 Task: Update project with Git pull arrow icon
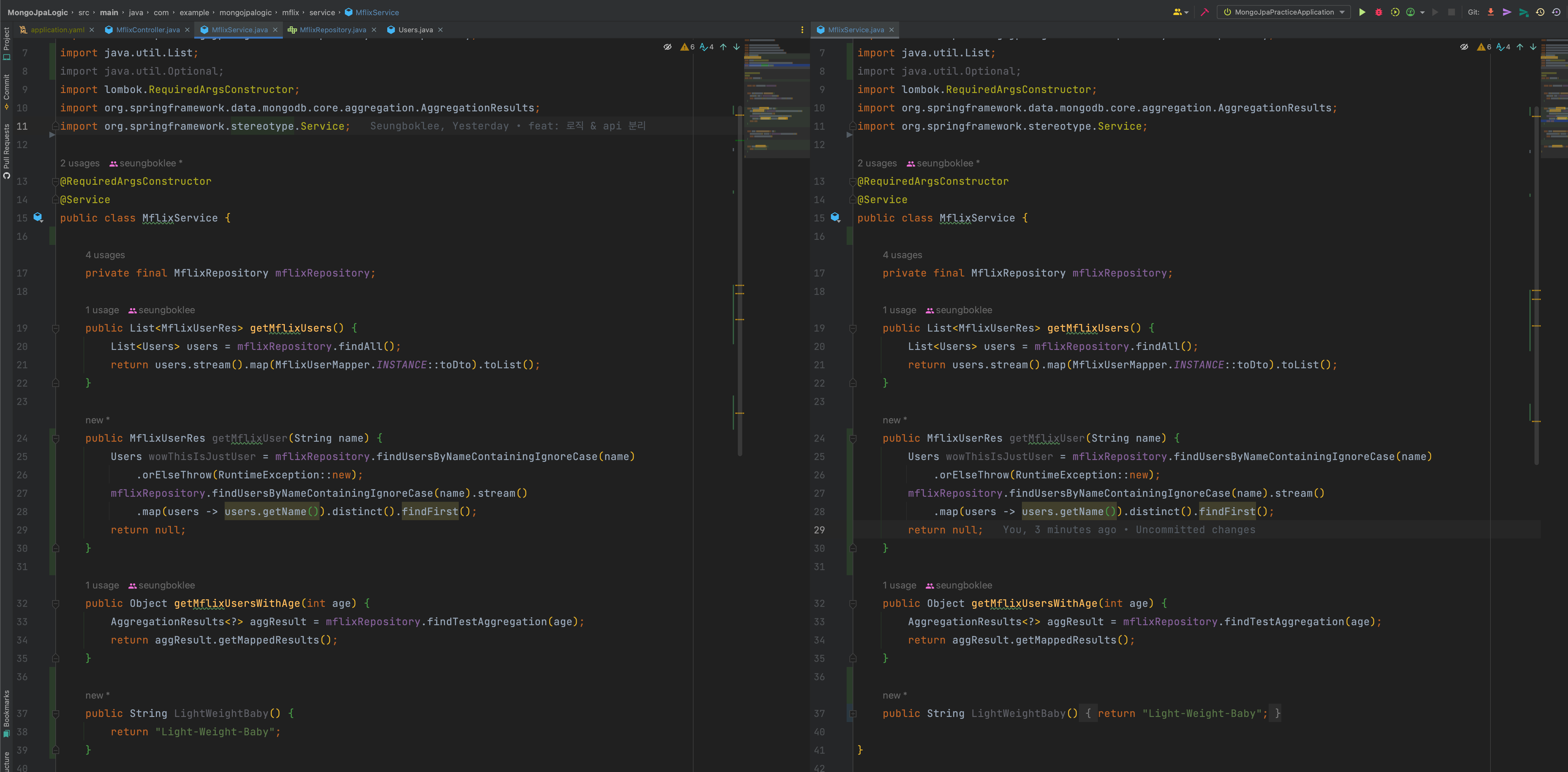[1491, 12]
